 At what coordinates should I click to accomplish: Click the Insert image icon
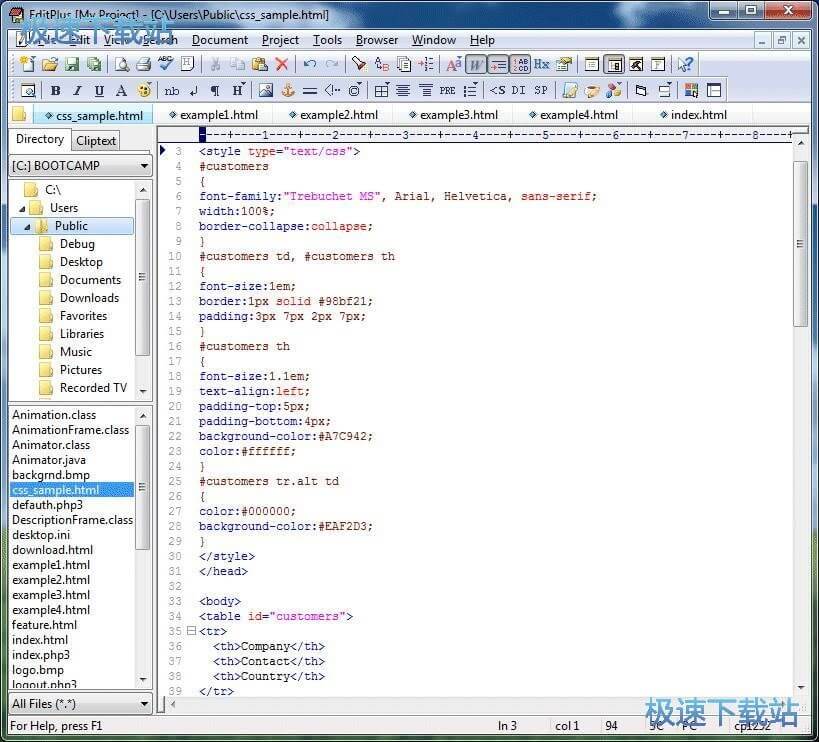265,91
